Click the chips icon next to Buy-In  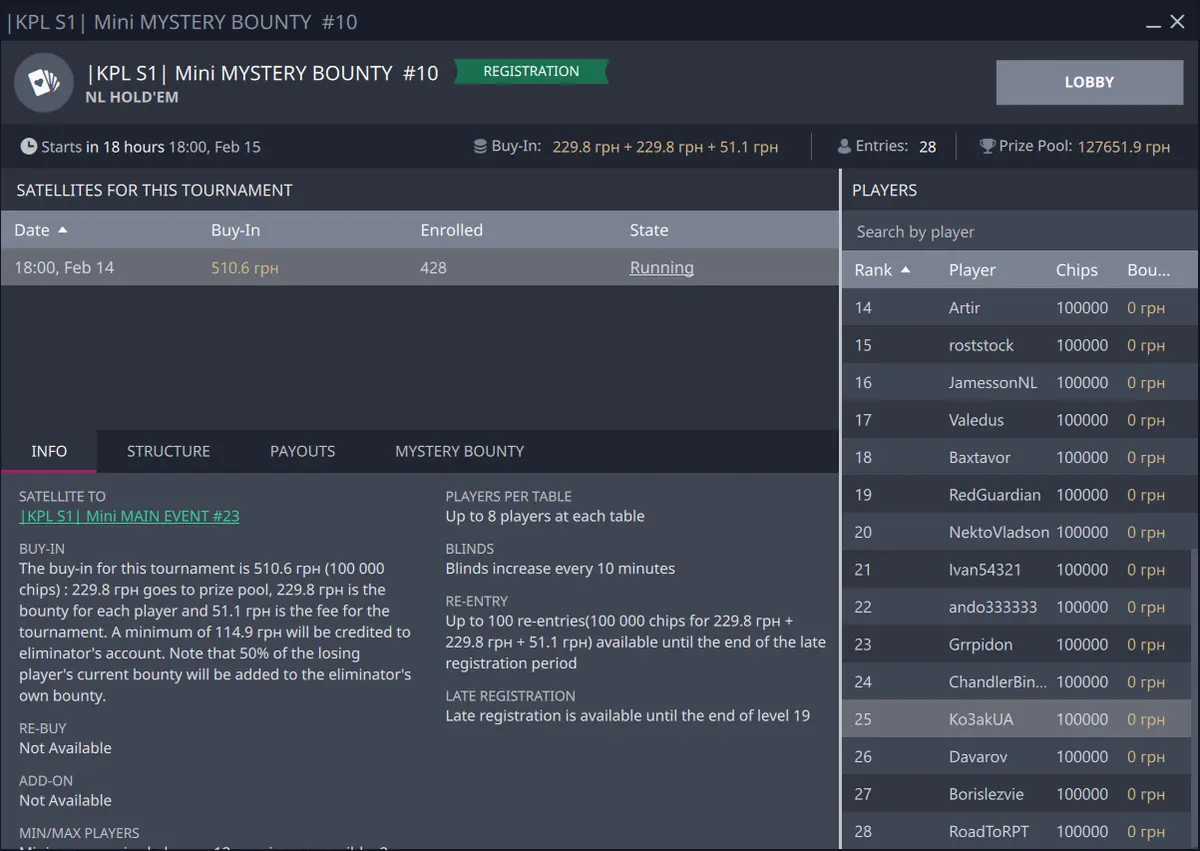tap(481, 147)
